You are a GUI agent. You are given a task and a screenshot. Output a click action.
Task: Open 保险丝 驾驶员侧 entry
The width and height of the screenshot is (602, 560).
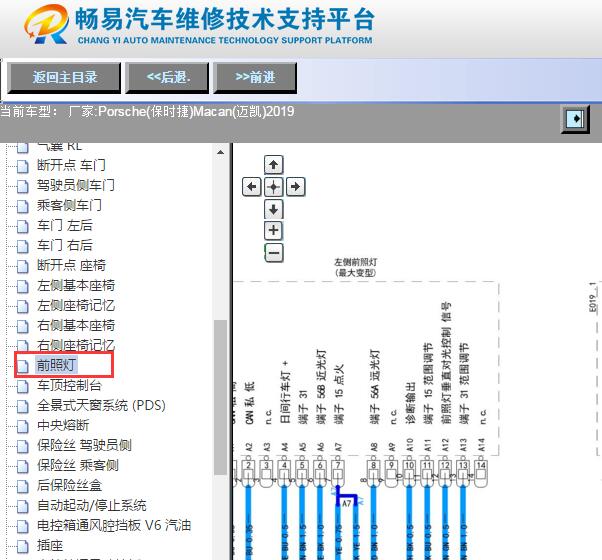tap(84, 445)
